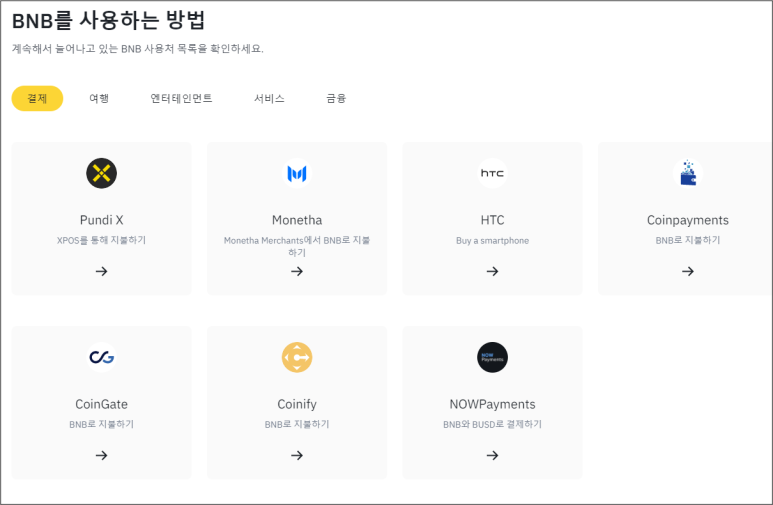The height and width of the screenshot is (505, 773).
Task: Click the HTC logo icon
Action: (x=492, y=173)
